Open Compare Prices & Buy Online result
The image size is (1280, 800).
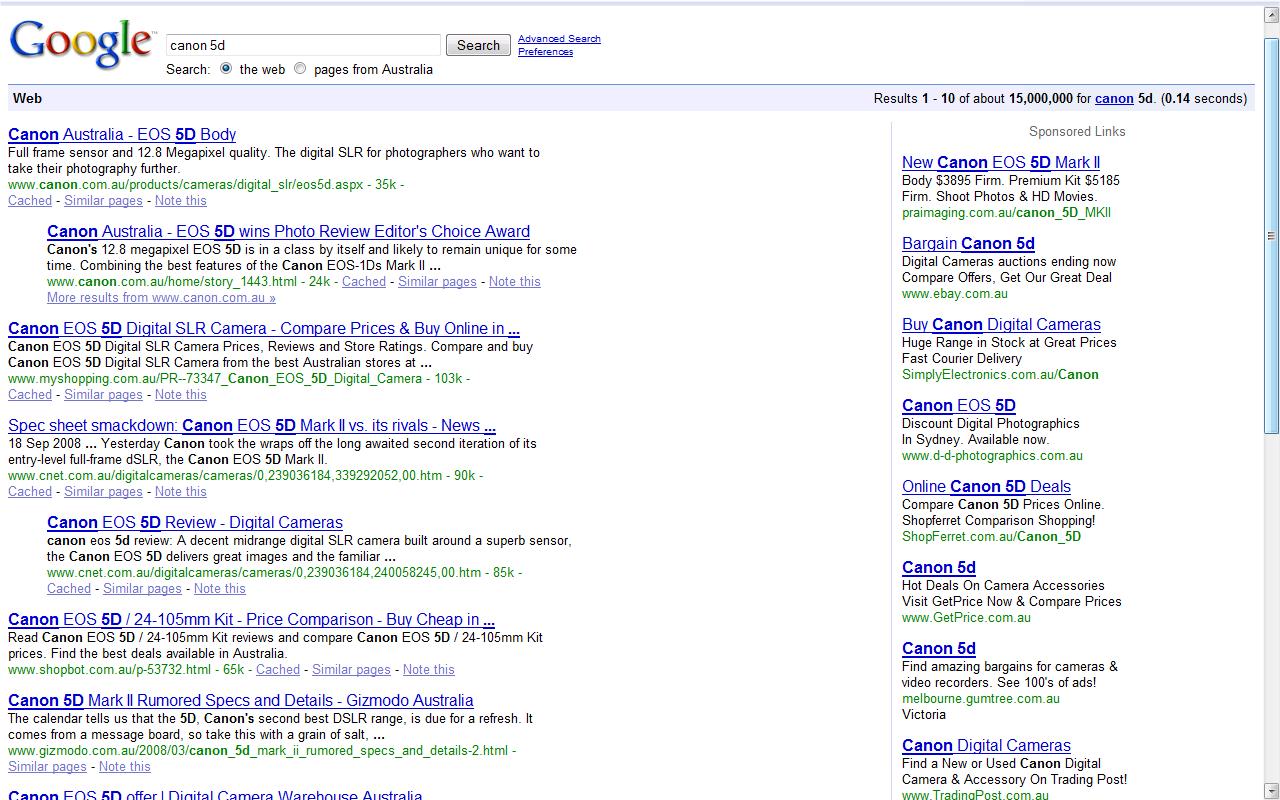[264, 328]
